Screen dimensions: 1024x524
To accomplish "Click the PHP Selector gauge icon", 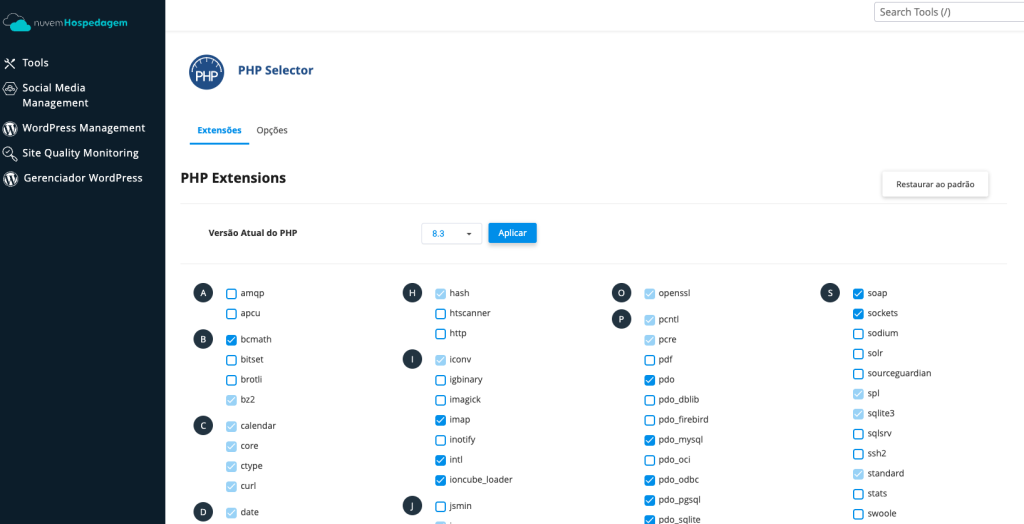I will click(207, 72).
